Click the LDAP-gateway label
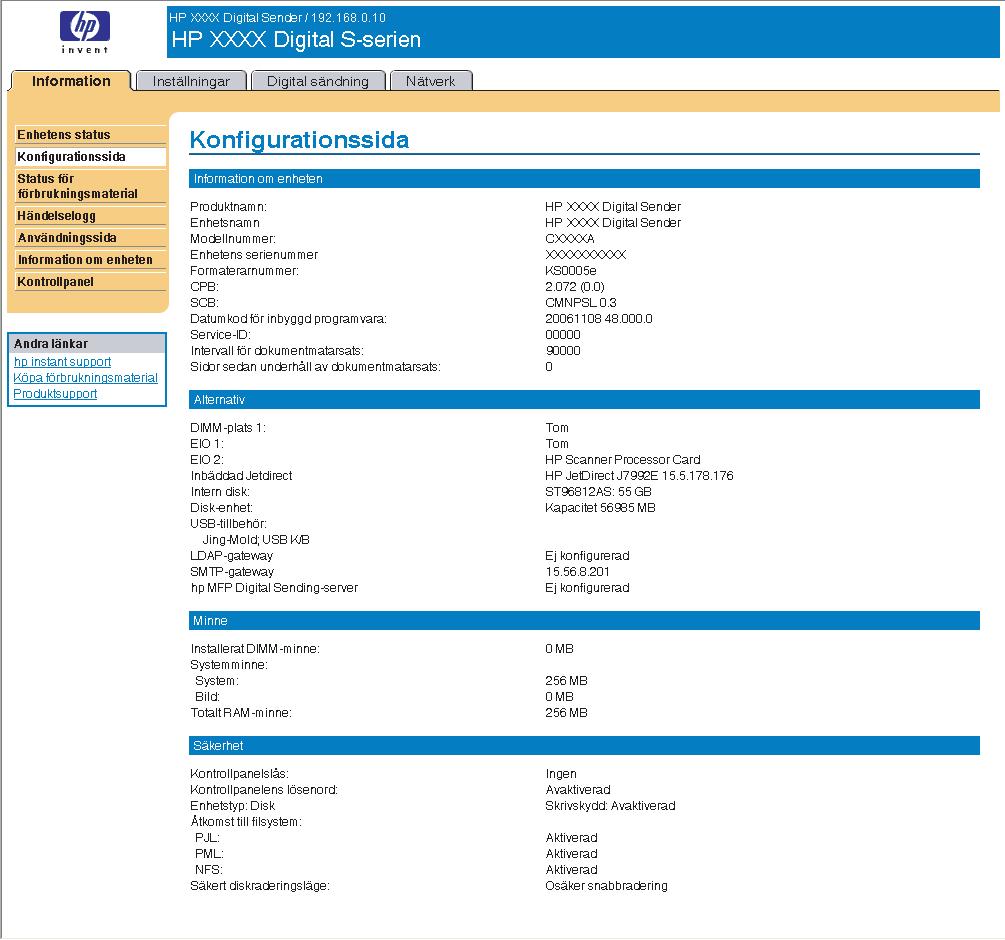 click(231, 556)
